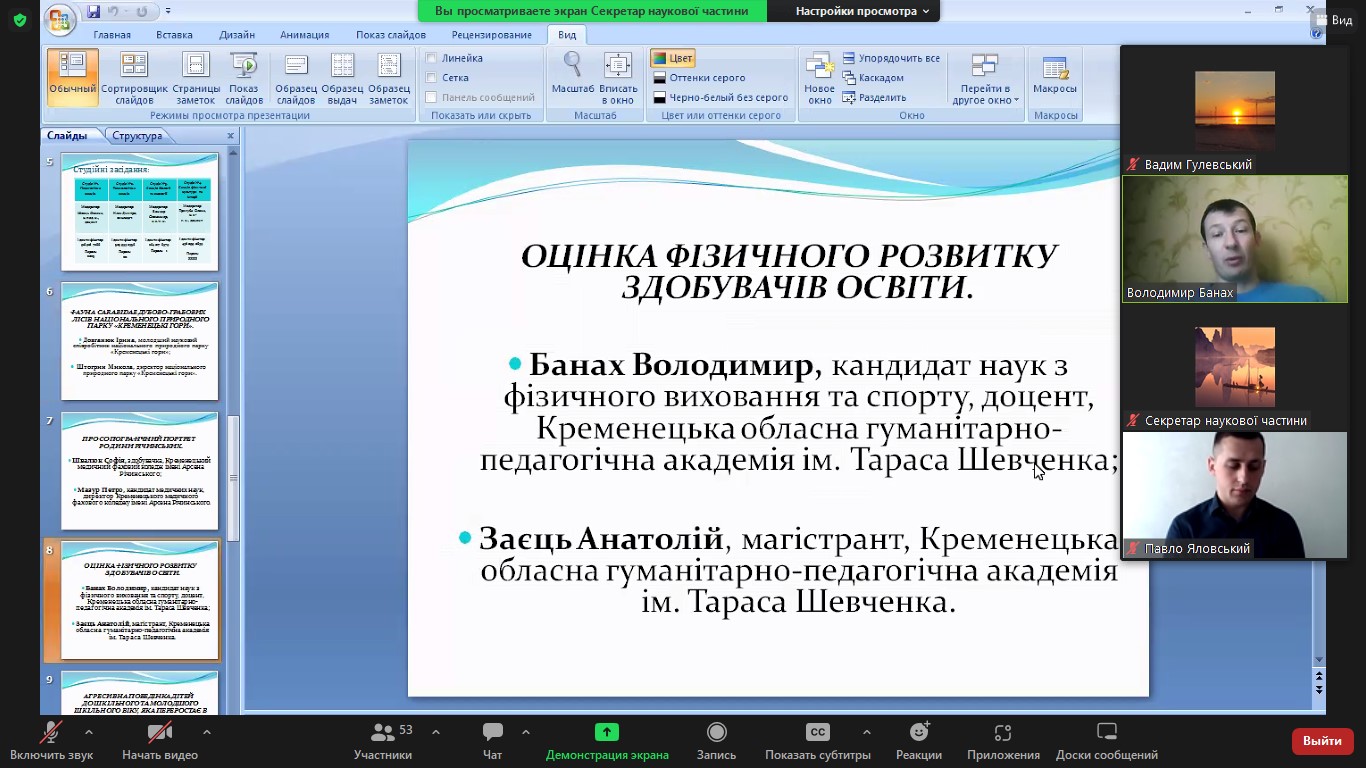
Task: Open the Slide Master view
Action: click(x=296, y=77)
